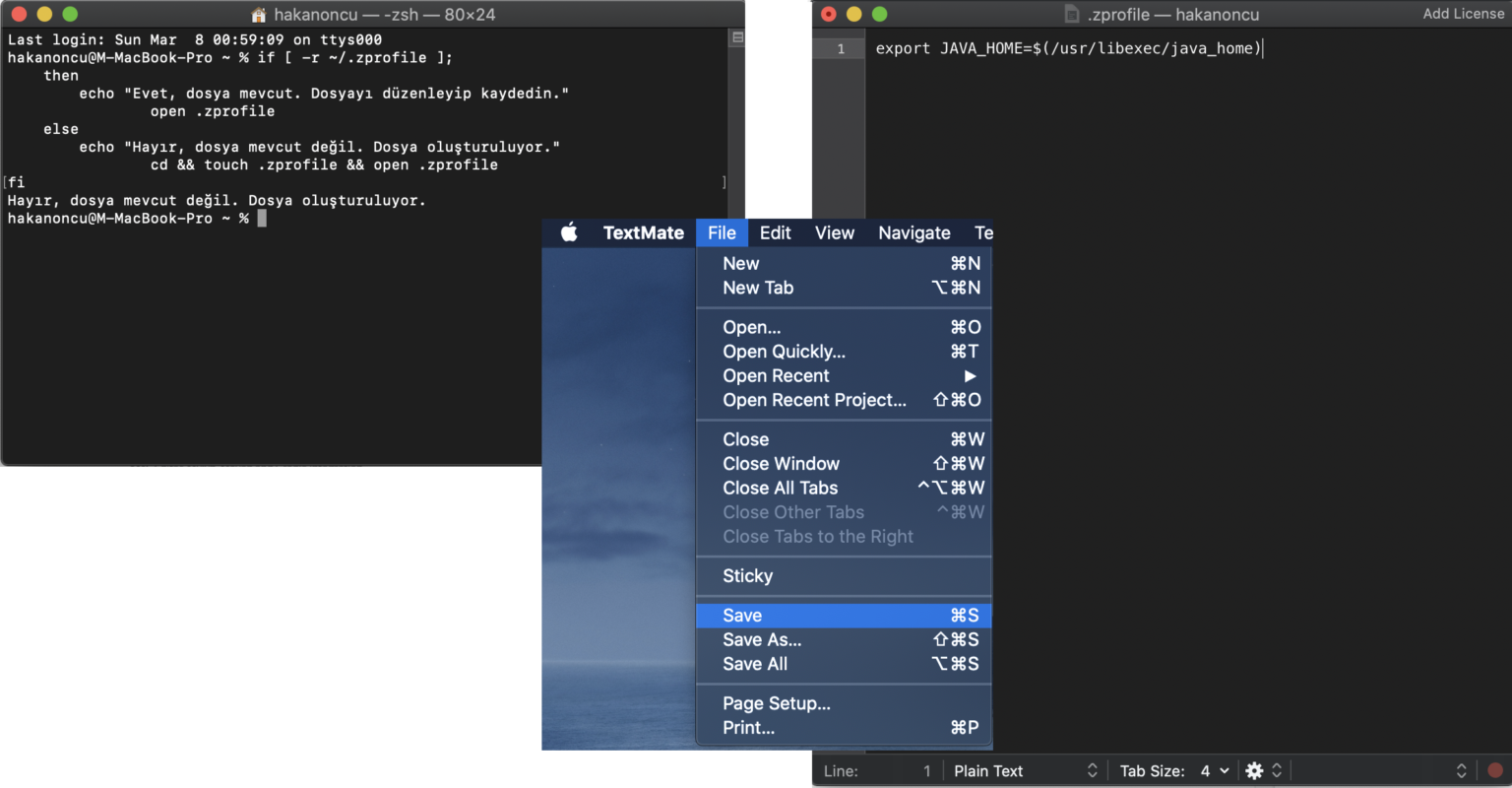Click the Apple logo menu

pos(569,232)
